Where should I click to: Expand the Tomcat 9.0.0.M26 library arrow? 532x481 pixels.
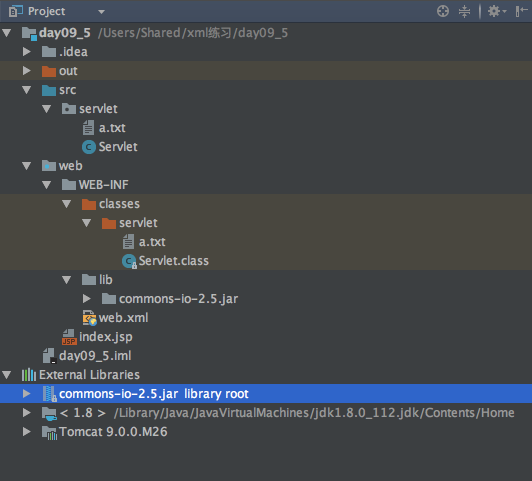pyautogui.click(x=26, y=431)
